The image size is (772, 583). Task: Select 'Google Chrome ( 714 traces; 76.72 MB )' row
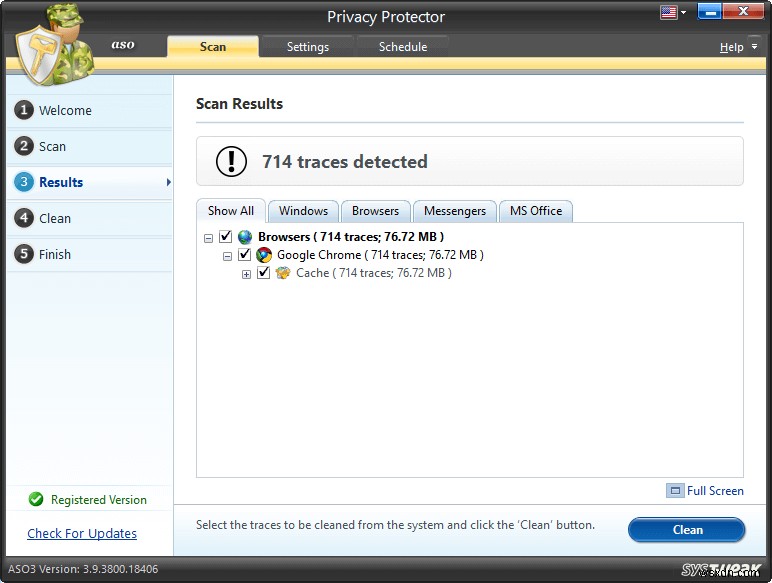[380, 255]
